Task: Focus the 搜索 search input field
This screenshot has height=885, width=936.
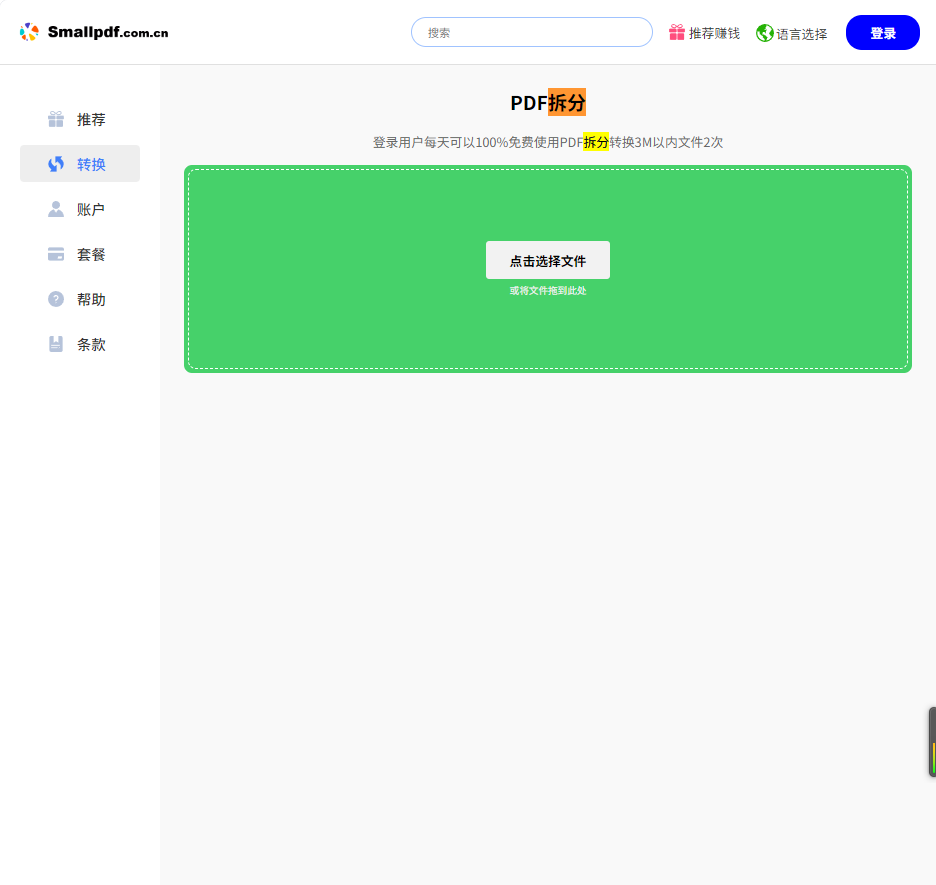Action: tap(532, 32)
